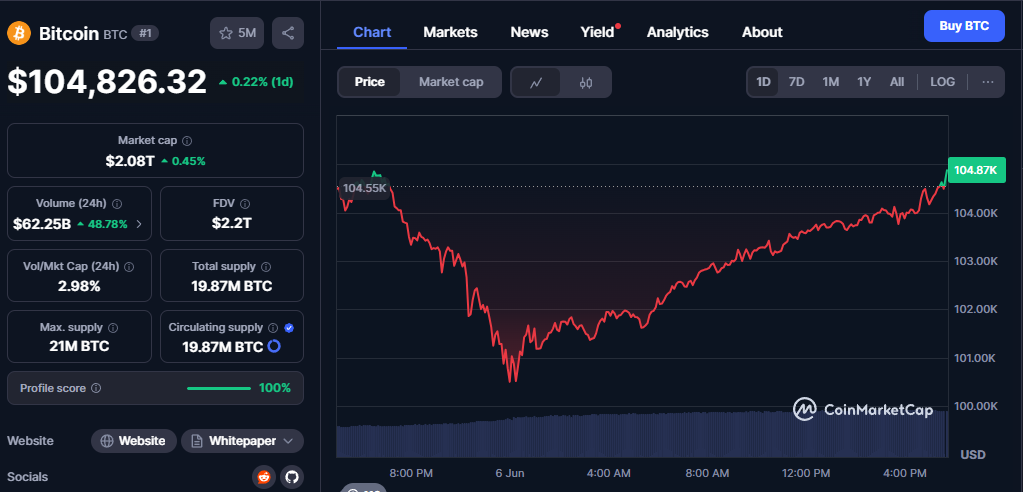
Task: Open the Reddit social link
Action: pos(264,478)
